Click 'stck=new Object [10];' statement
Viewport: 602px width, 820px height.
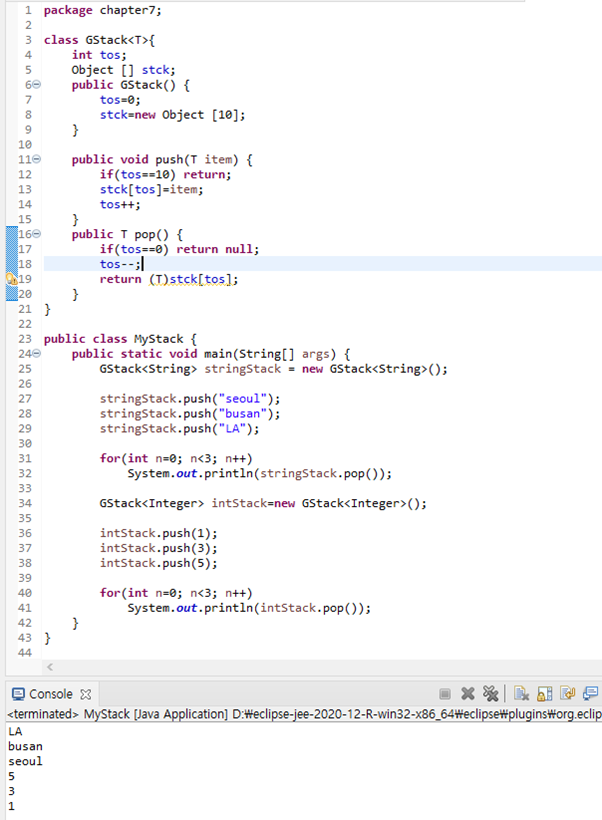[x=172, y=115]
